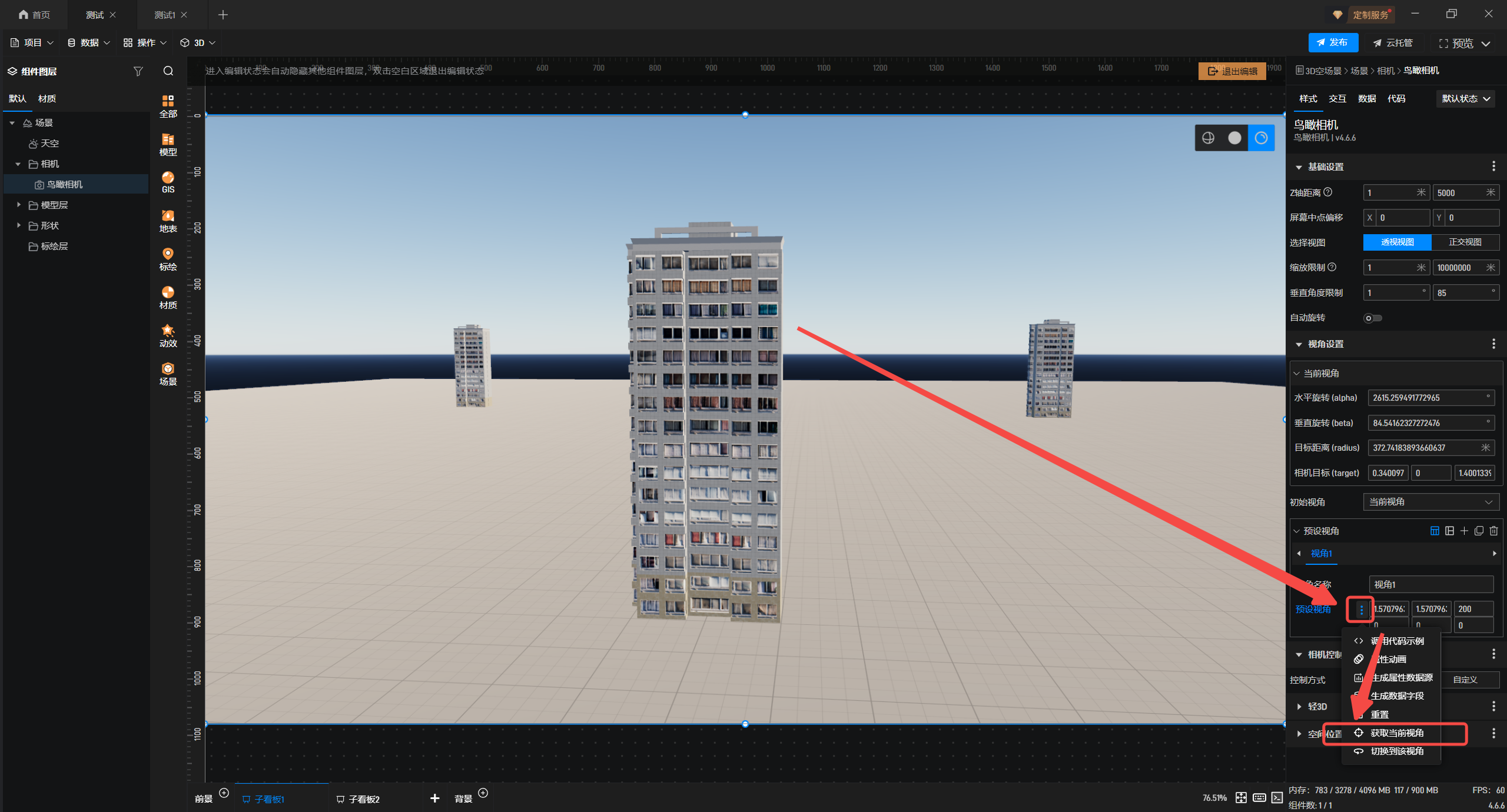Switch to the 交互 tab

1337,99
